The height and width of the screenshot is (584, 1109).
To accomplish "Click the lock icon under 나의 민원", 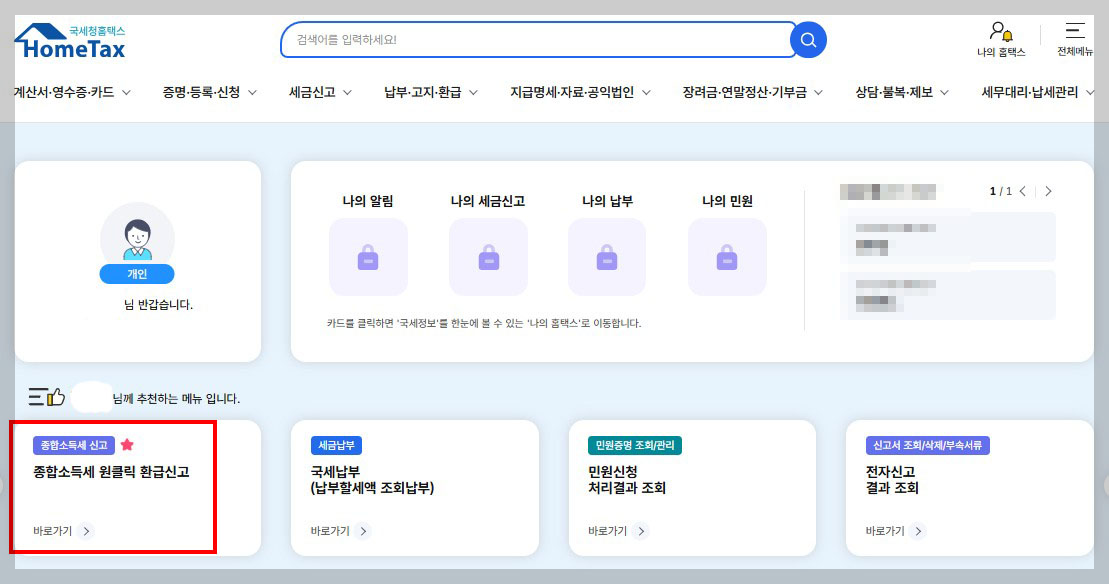I will point(727,257).
